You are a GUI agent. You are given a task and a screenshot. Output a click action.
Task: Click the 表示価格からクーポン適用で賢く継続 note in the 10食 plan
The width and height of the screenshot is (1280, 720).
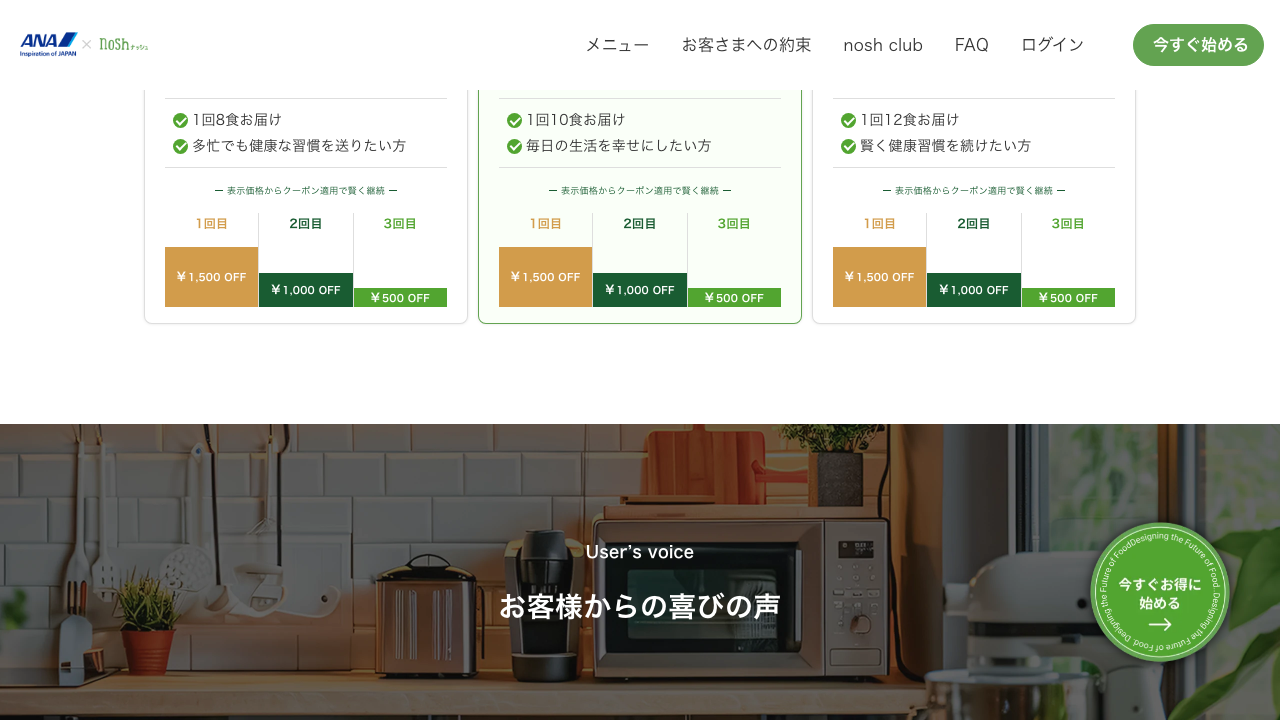(640, 190)
